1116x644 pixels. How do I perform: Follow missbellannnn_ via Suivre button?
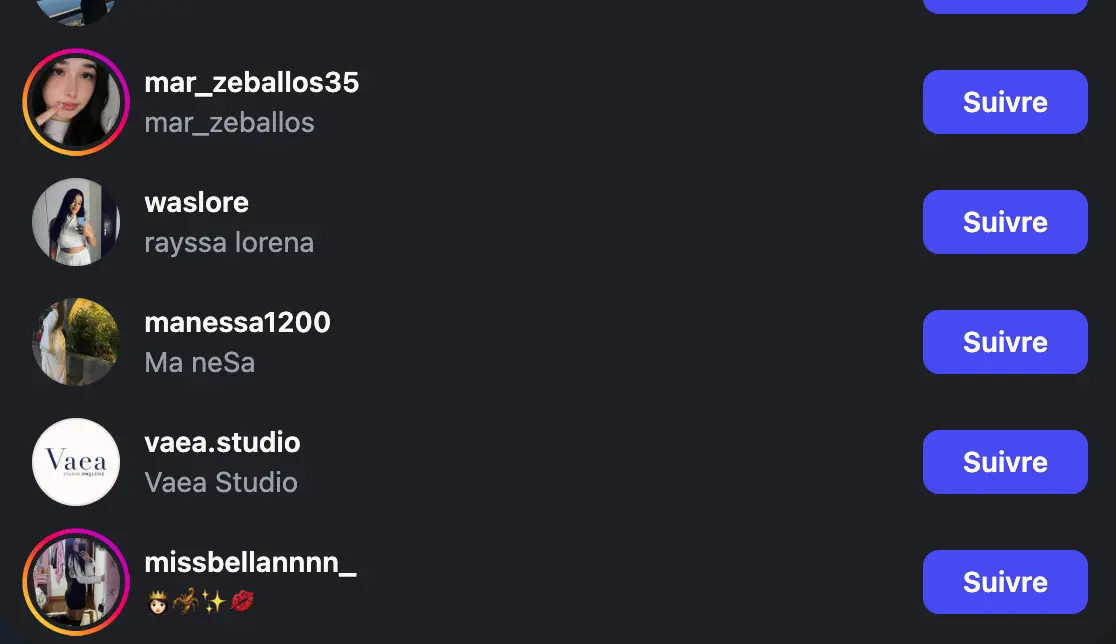tap(1004, 582)
